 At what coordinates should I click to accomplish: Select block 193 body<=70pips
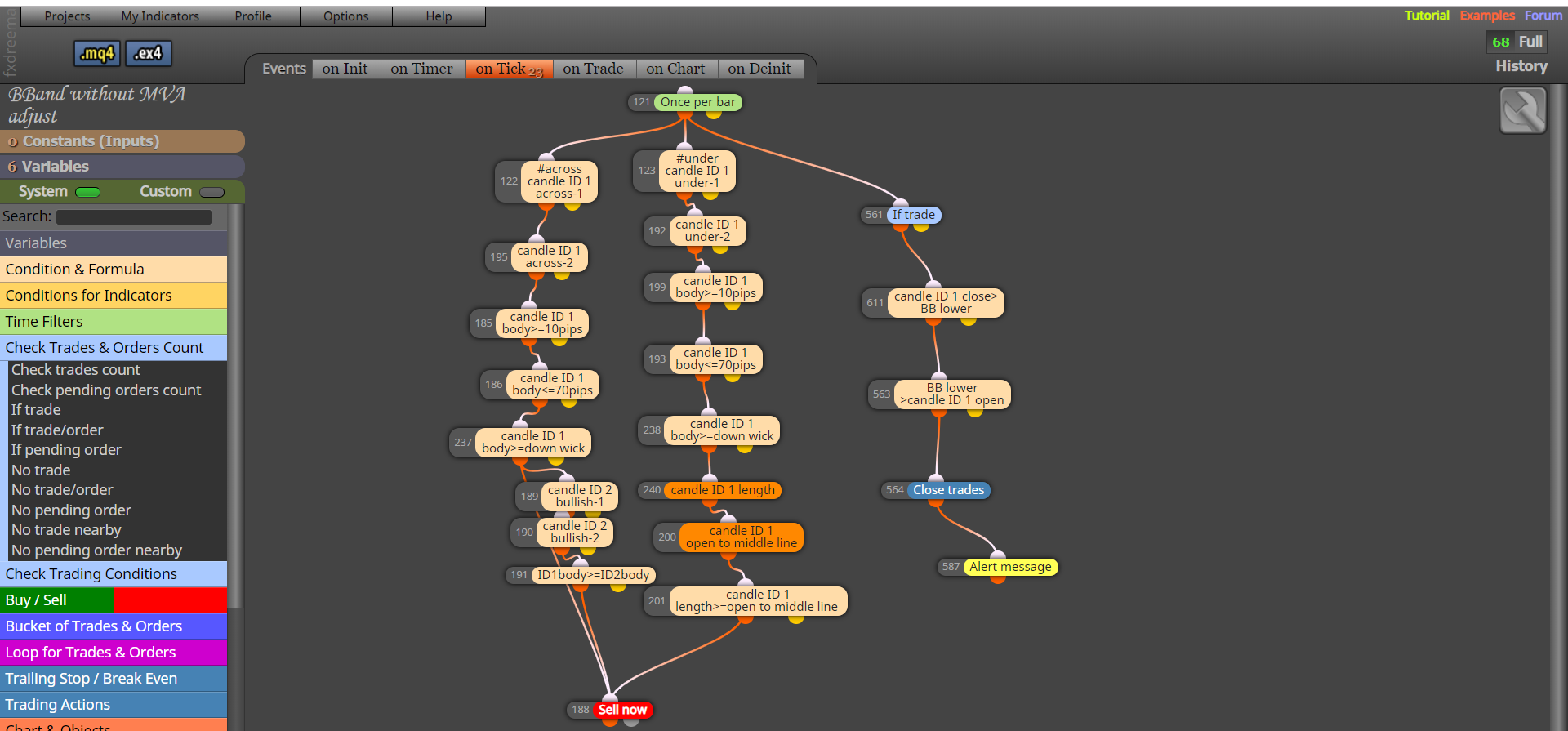(715, 359)
